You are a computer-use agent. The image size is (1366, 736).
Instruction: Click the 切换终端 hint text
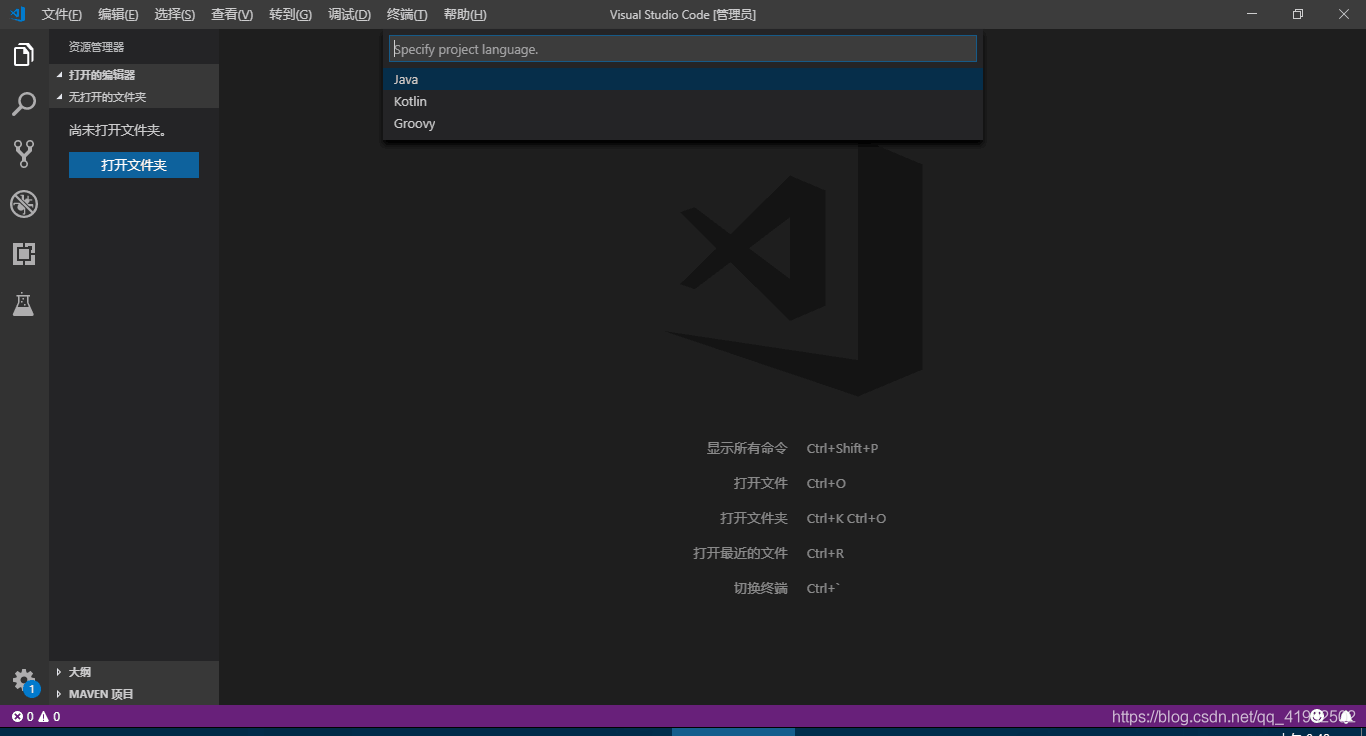761,588
